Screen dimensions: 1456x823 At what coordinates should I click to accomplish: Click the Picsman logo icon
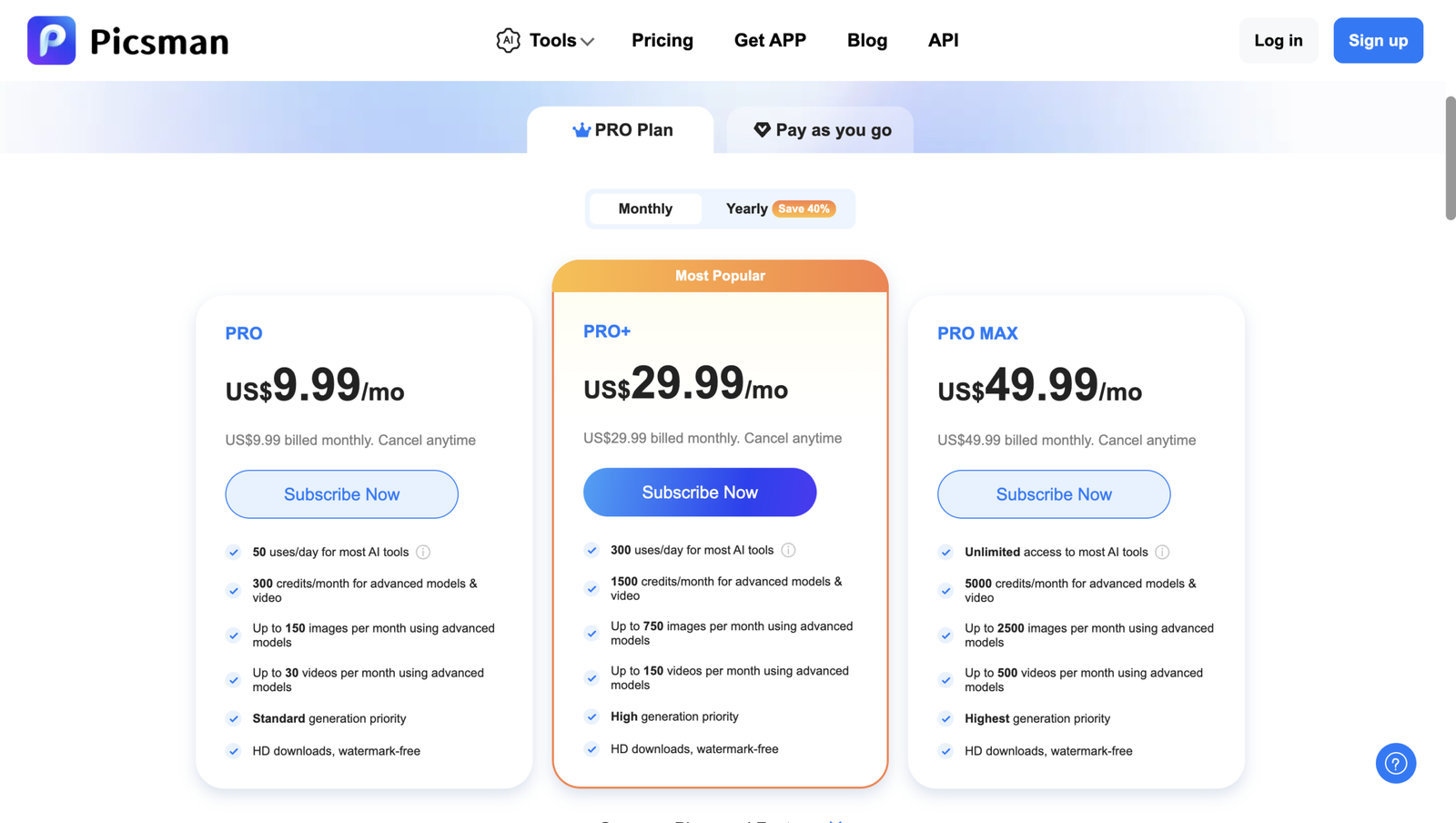coord(52,40)
